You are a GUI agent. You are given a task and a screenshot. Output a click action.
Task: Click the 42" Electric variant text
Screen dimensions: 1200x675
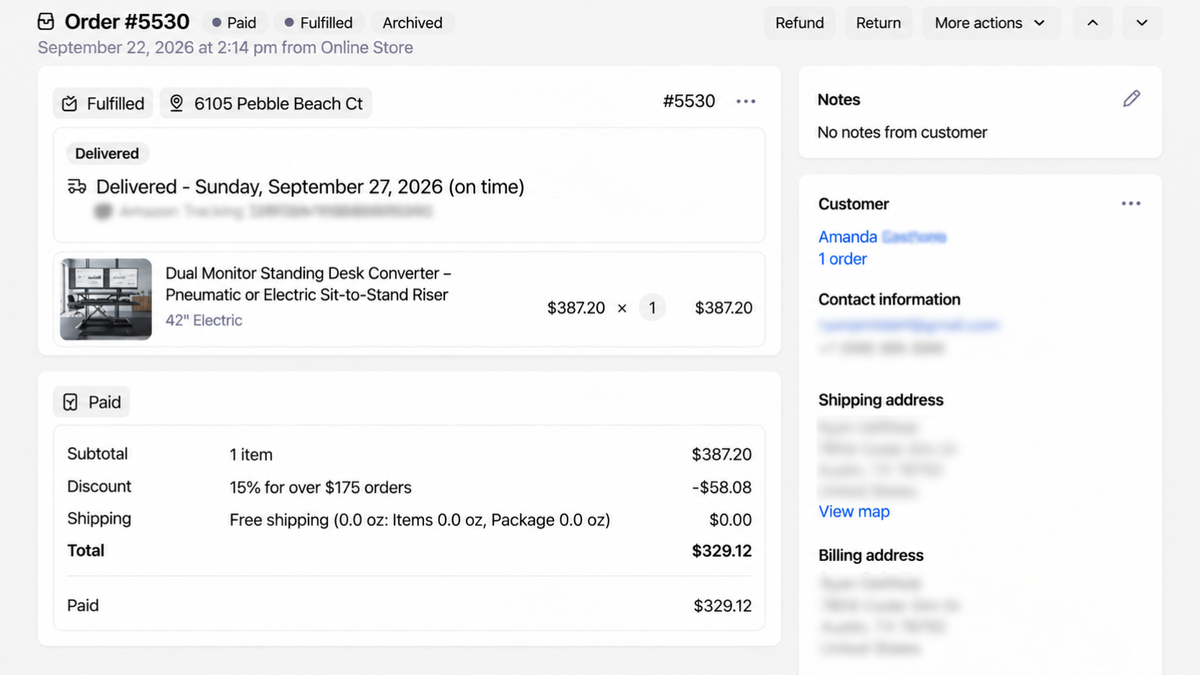coord(204,320)
